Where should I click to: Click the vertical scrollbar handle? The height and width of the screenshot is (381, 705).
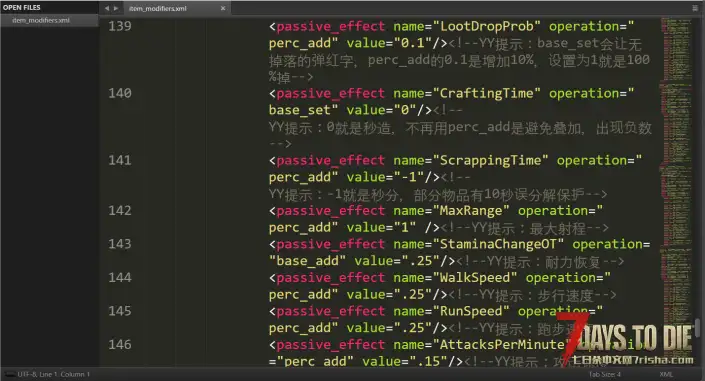tap(697, 327)
